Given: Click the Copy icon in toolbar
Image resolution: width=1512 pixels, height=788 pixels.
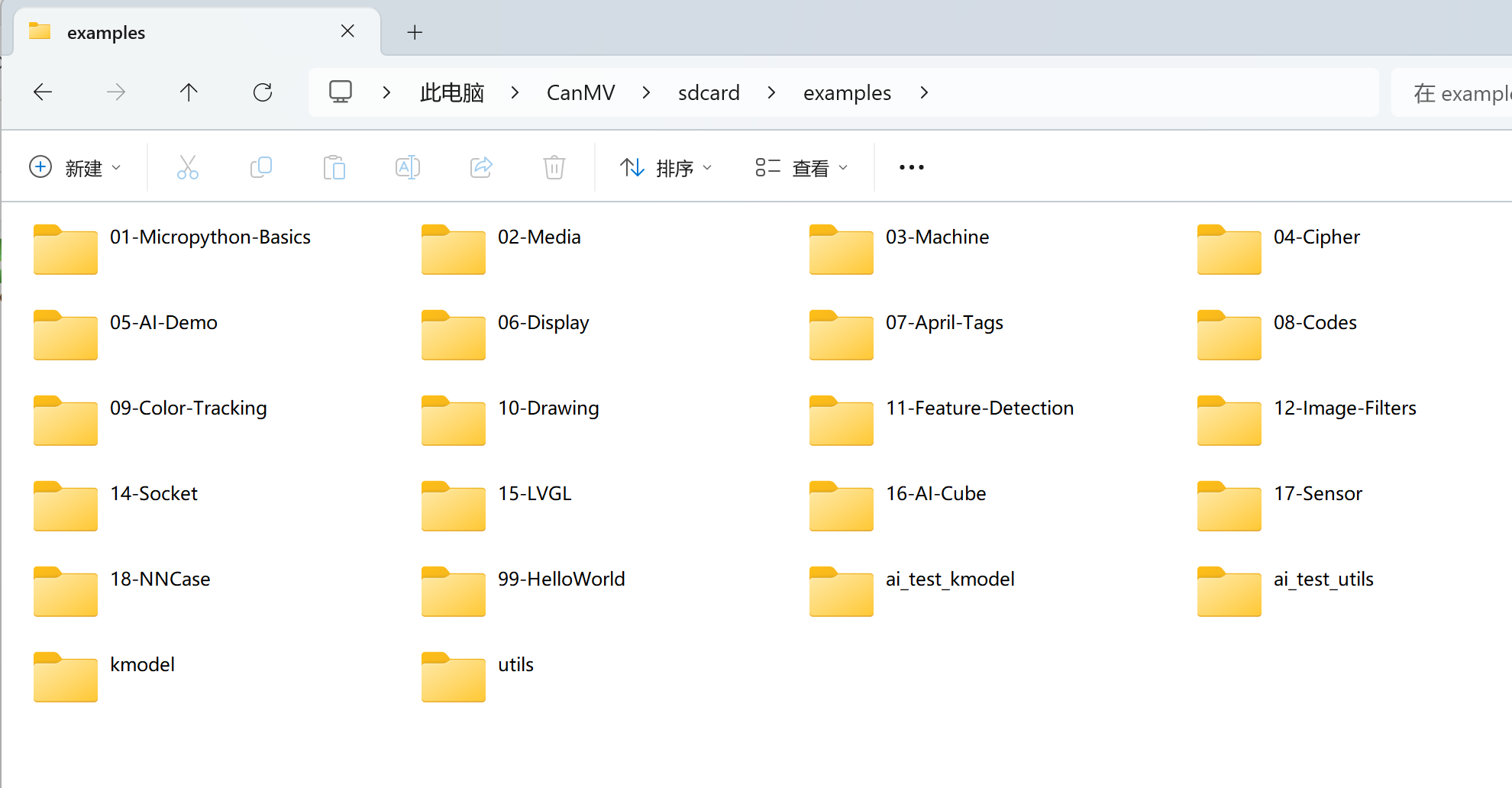Looking at the screenshot, I should tap(261, 167).
